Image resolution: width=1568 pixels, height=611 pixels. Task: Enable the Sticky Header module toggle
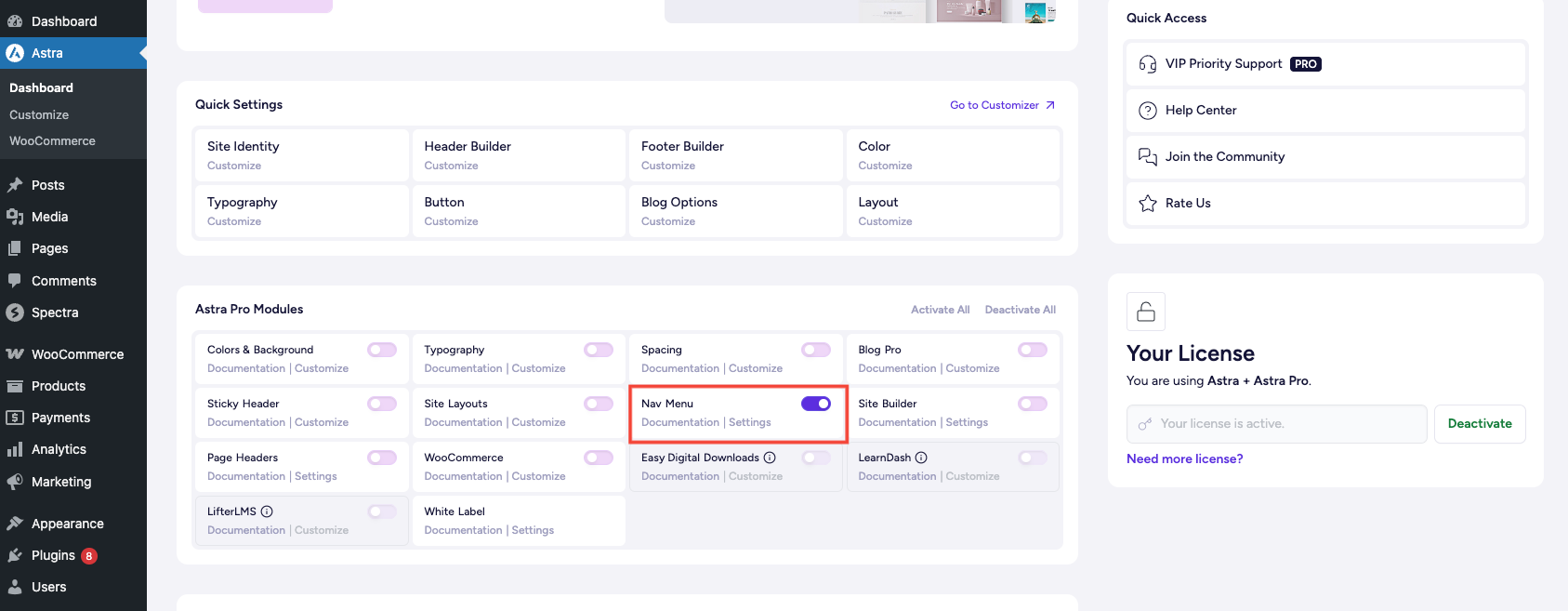[381, 404]
